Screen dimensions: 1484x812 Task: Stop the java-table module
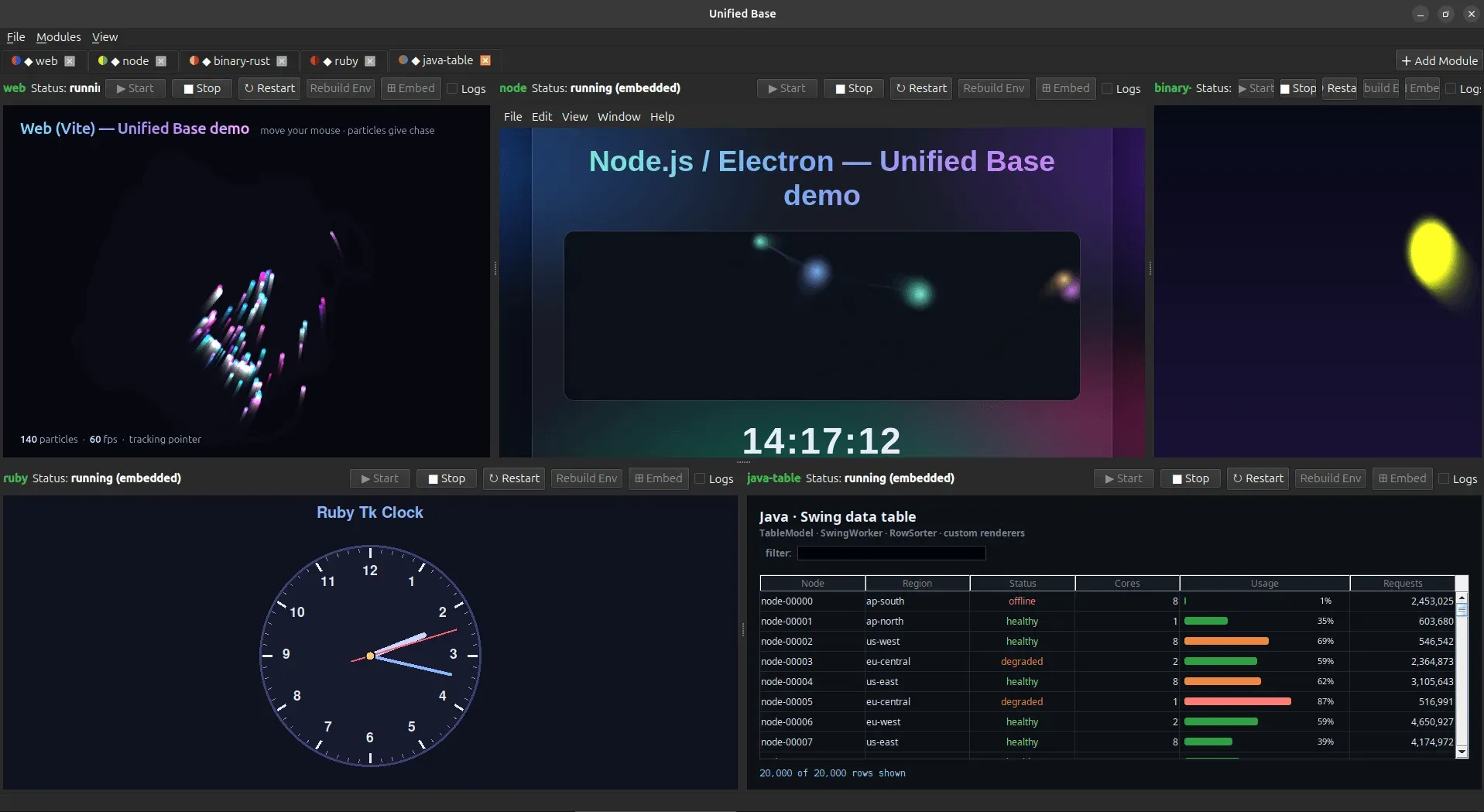[x=1191, y=478]
